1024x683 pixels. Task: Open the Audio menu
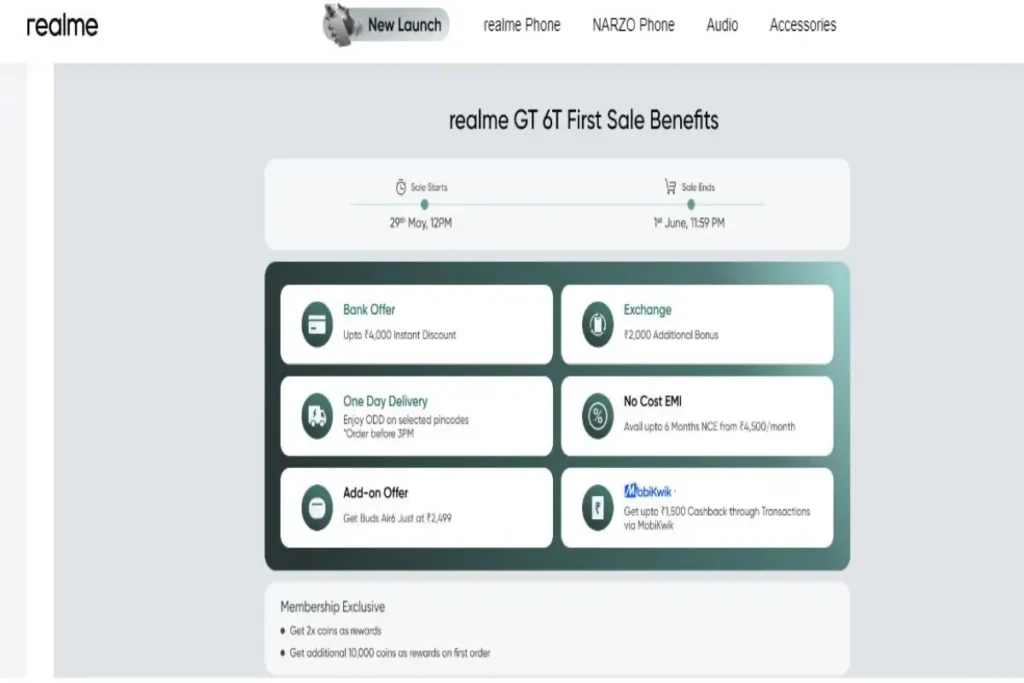tap(722, 25)
